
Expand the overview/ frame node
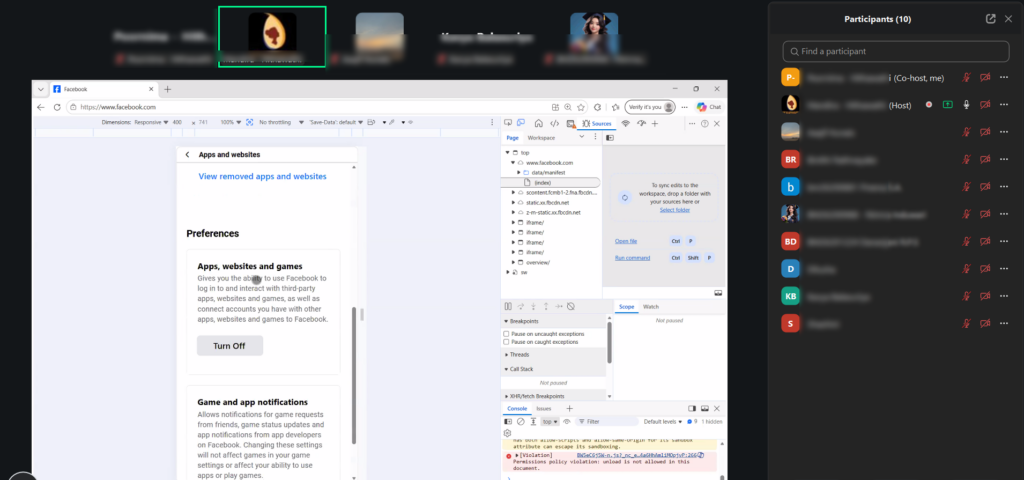[513, 262]
